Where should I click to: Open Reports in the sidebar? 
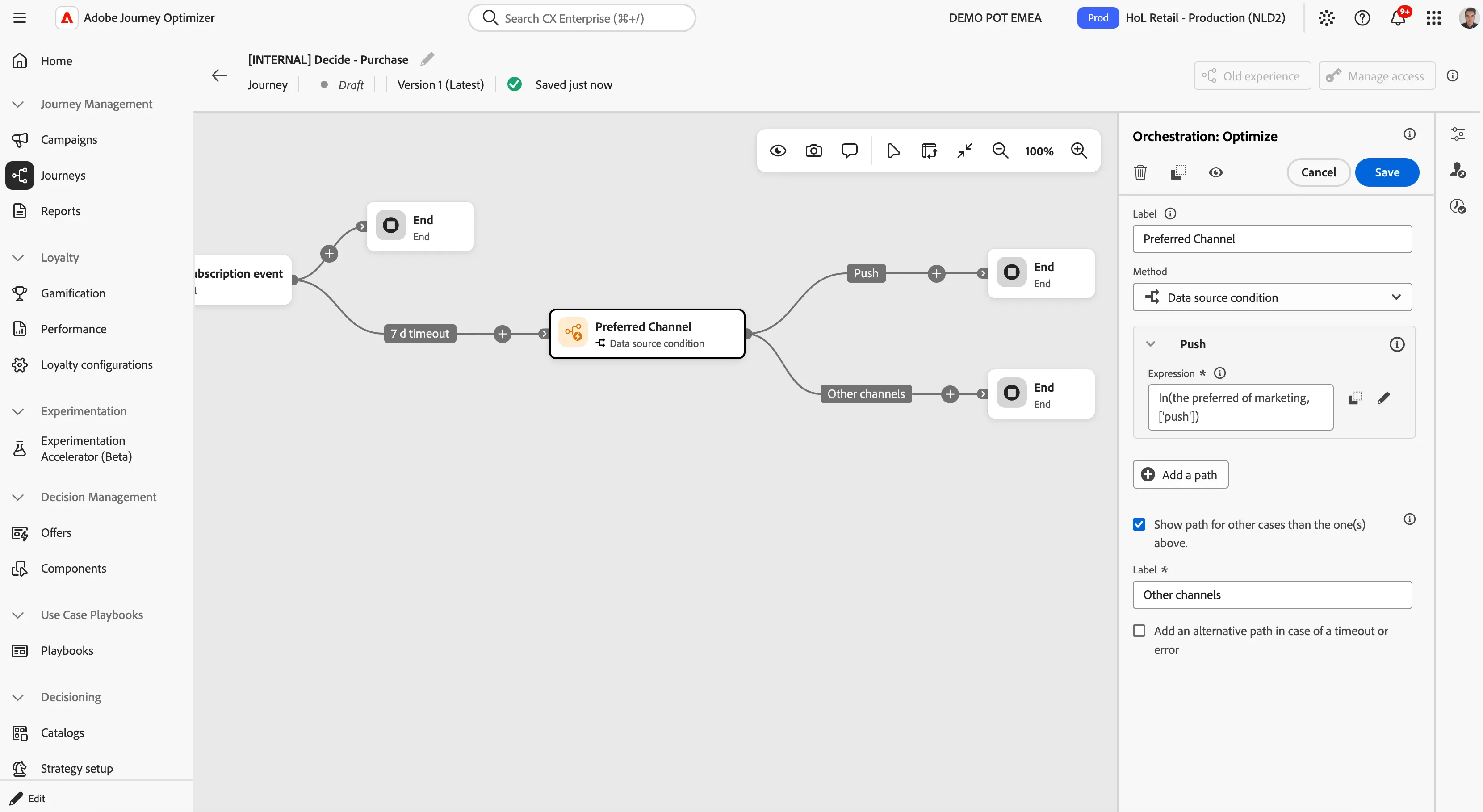(x=60, y=211)
